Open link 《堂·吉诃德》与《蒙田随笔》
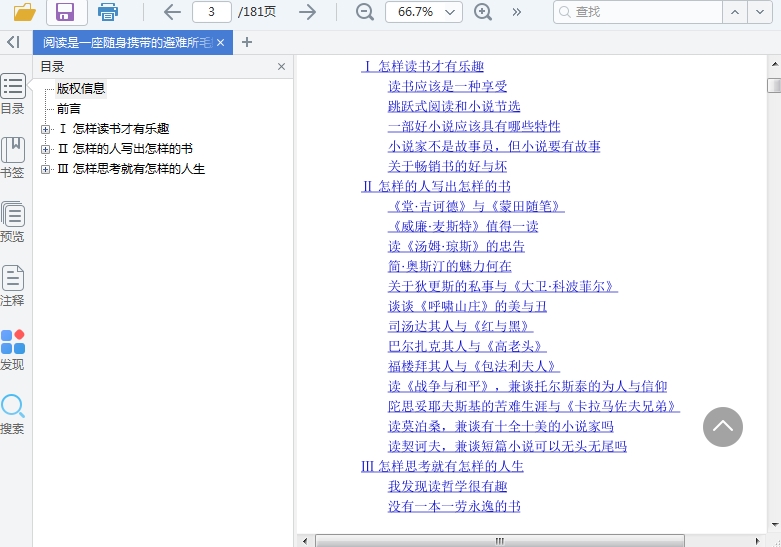 tap(476, 206)
